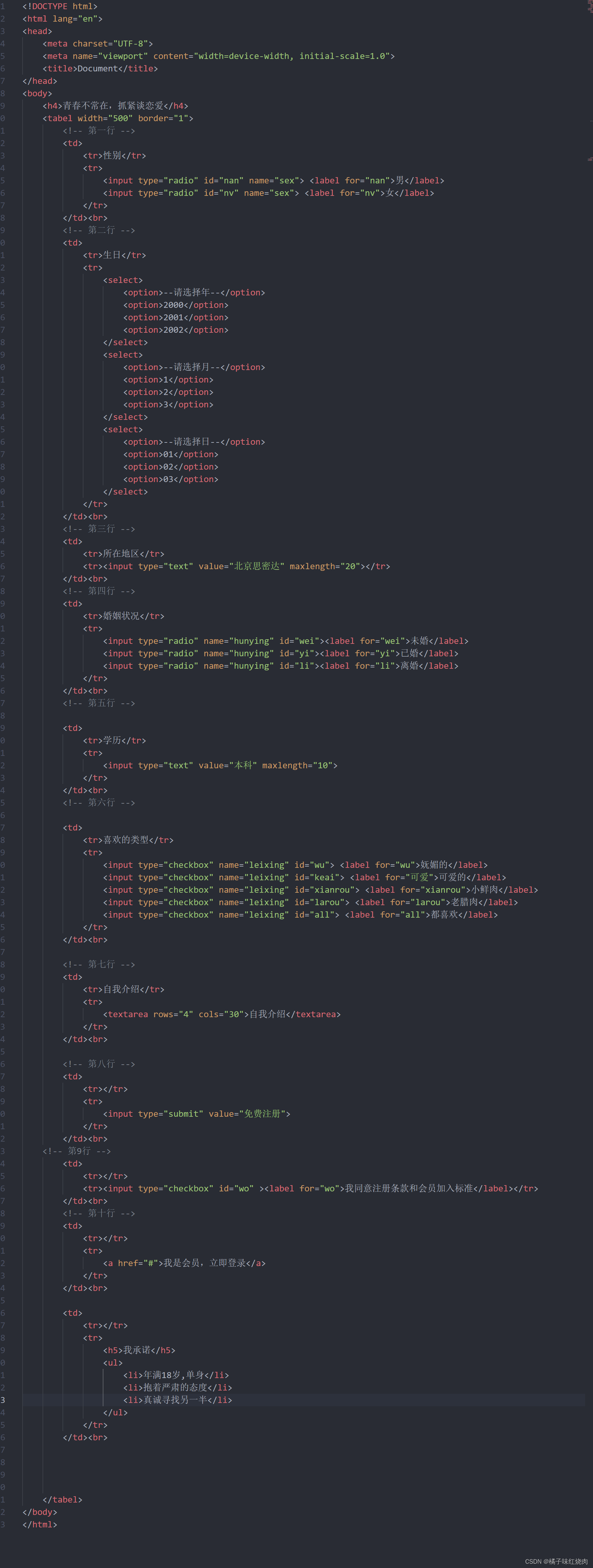Click the radio input line id="wei" 未婚
This screenshot has height=1568, width=593.
click(285, 641)
